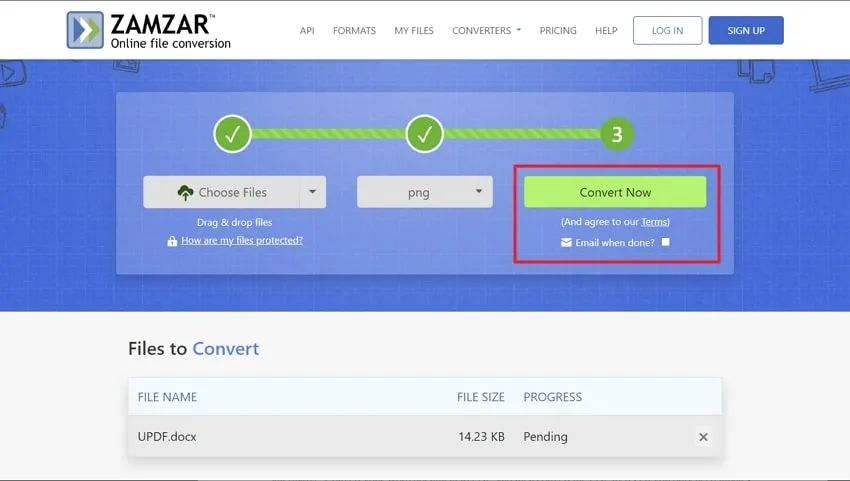The height and width of the screenshot is (481, 850).
Task: Open How are my files protected link
Action: 242,240
